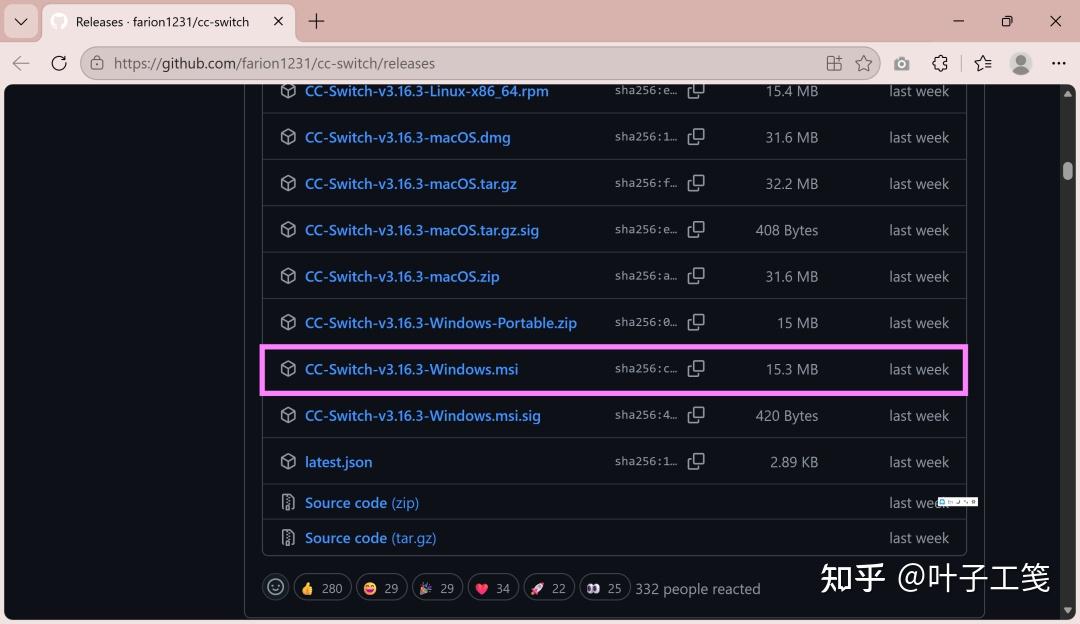
Task: Click the page vertical scrollbar thumb
Action: point(1068,171)
